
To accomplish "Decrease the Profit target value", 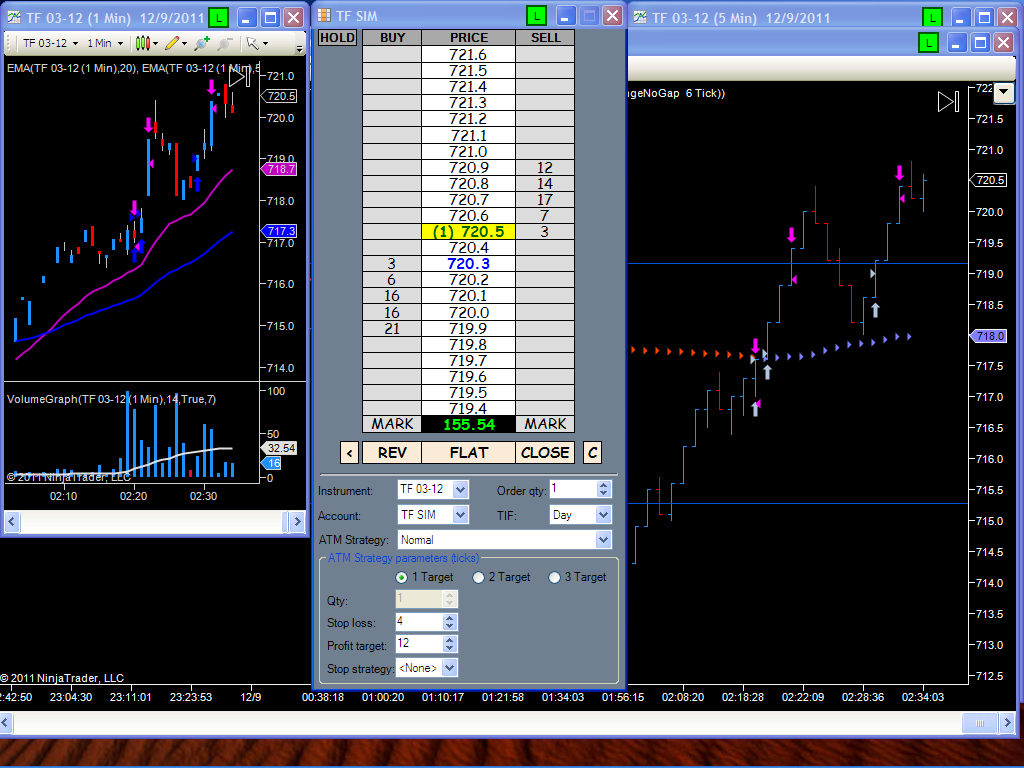I will point(449,648).
